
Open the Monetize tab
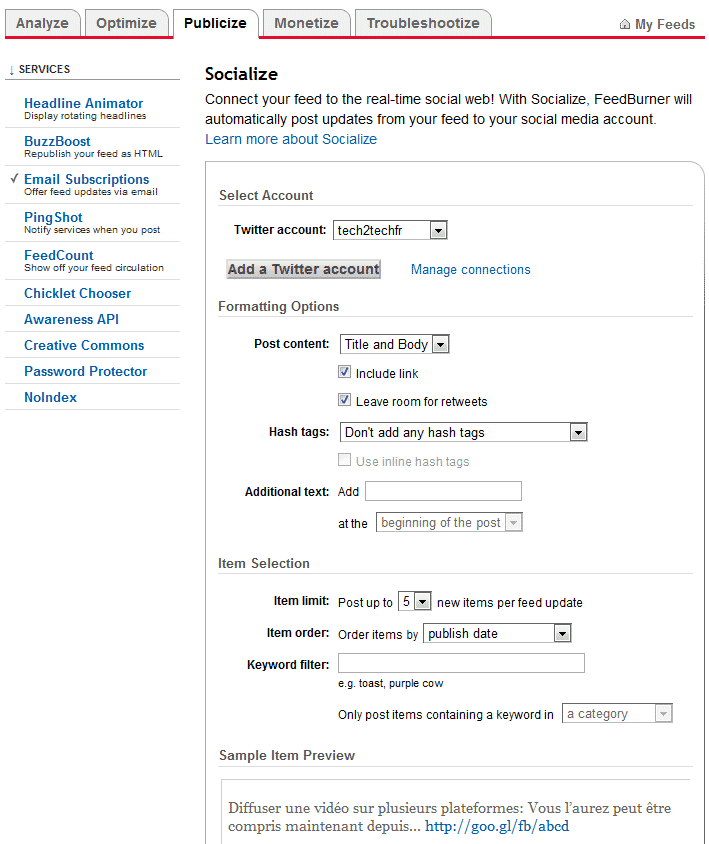pyautogui.click(x=306, y=23)
